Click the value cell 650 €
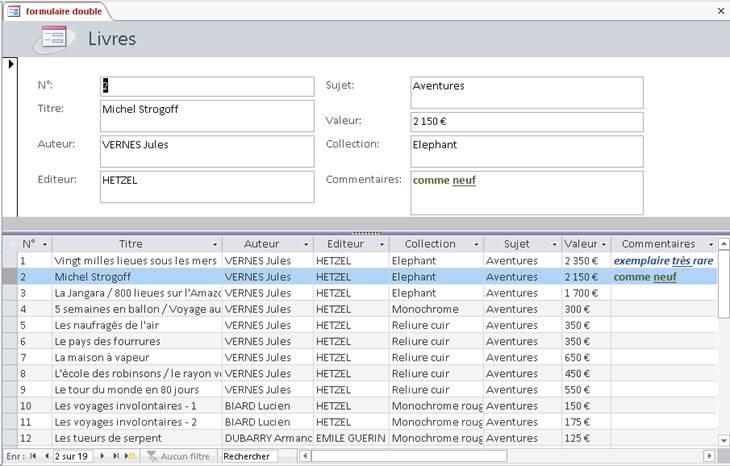This screenshot has height=466, width=730. click(x=586, y=358)
